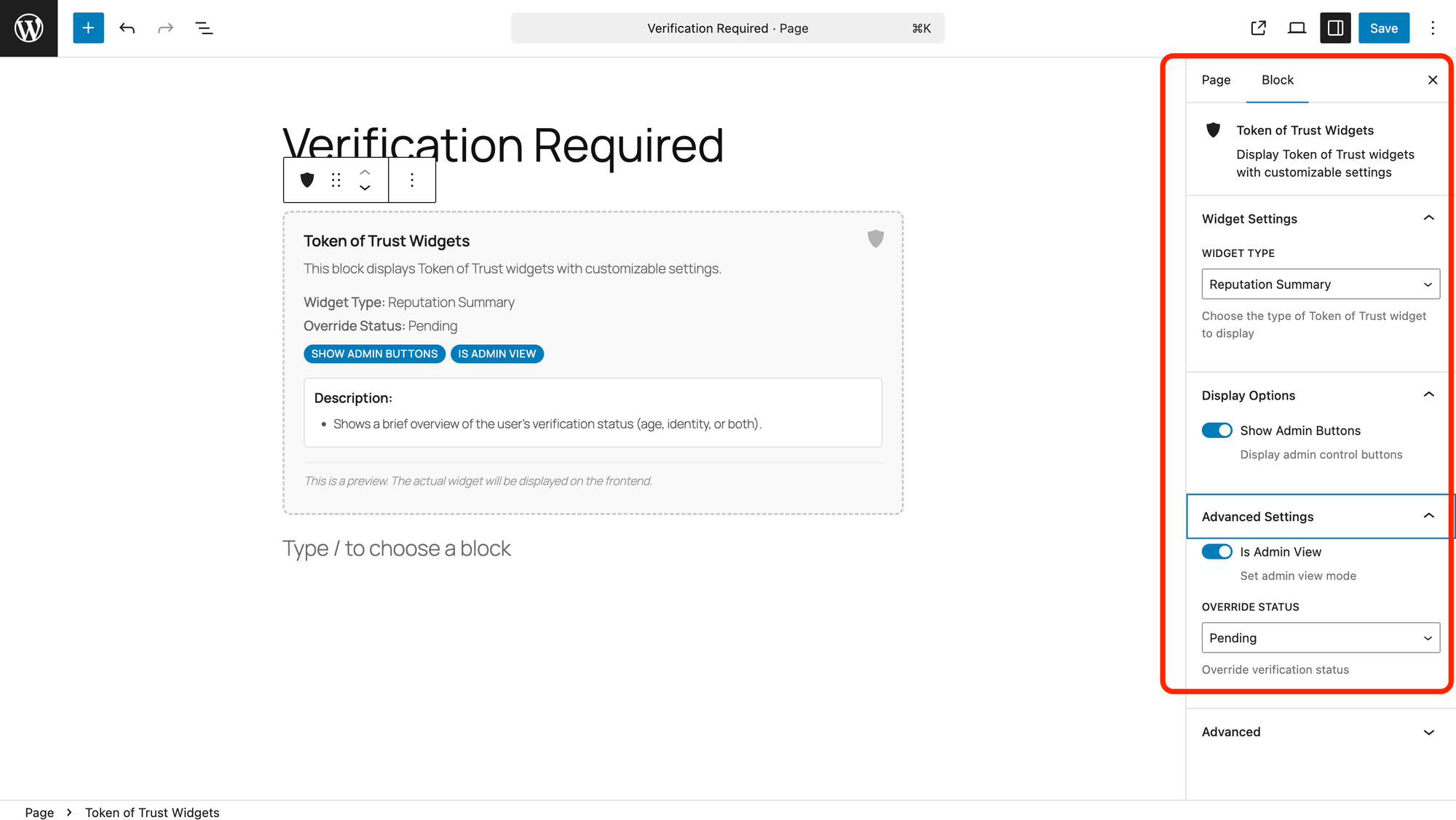Disable the Show Admin Buttons toggle

(1216, 431)
